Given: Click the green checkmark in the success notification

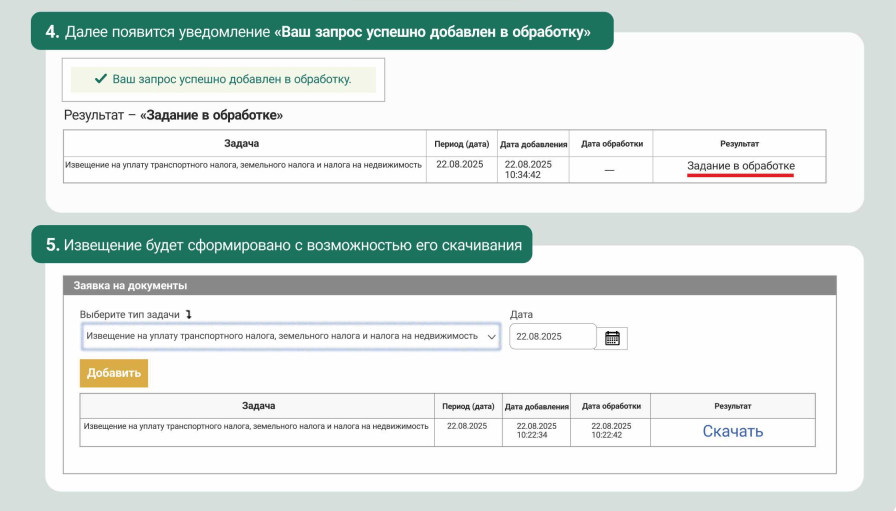Looking at the screenshot, I should click(100, 79).
